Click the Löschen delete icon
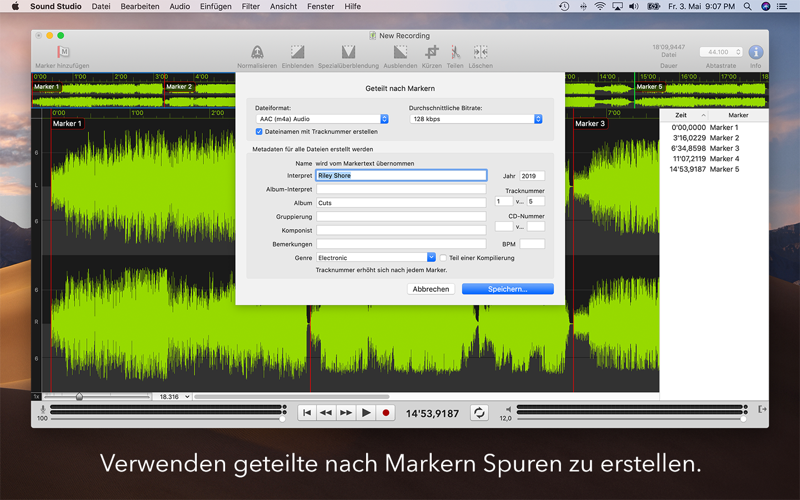The height and width of the screenshot is (500, 800). pos(481,52)
